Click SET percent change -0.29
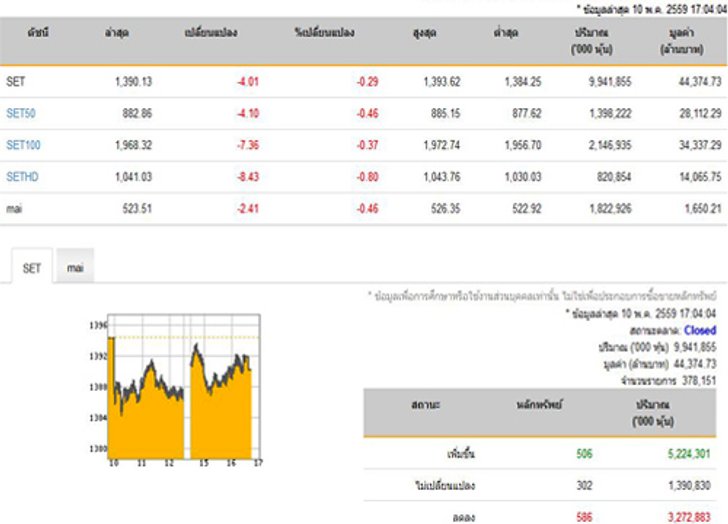This screenshot has height=524, width=728. point(367,82)
